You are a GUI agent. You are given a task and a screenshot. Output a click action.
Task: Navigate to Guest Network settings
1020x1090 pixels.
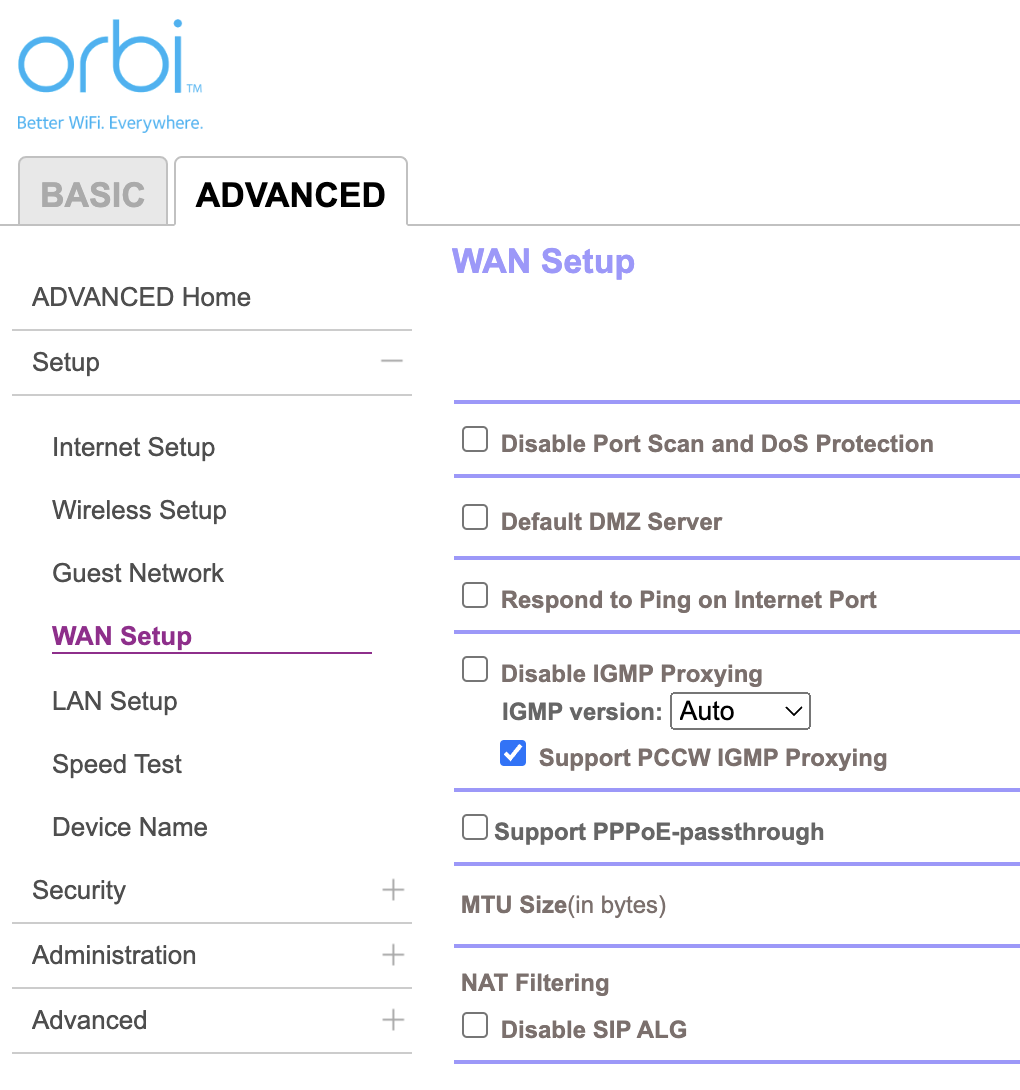138,574
